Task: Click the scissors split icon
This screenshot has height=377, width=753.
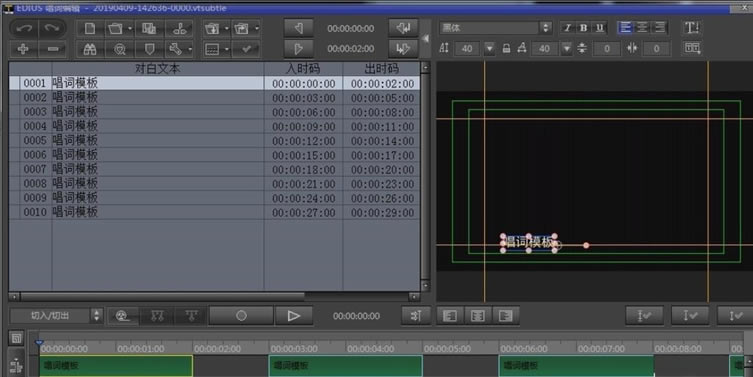Action: [179, 28]
